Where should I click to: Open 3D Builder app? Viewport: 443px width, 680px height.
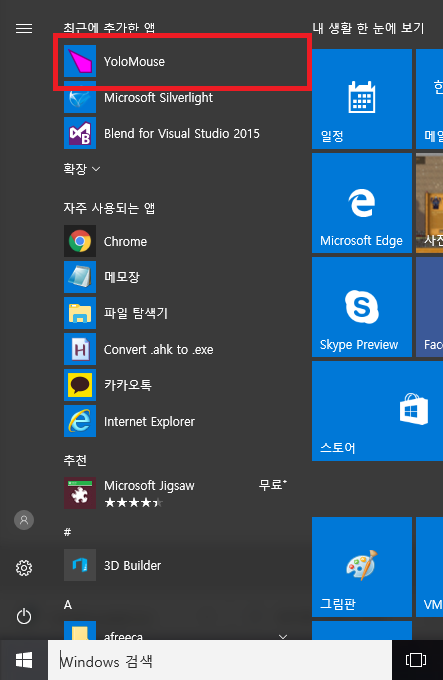(x=180, y=565)
